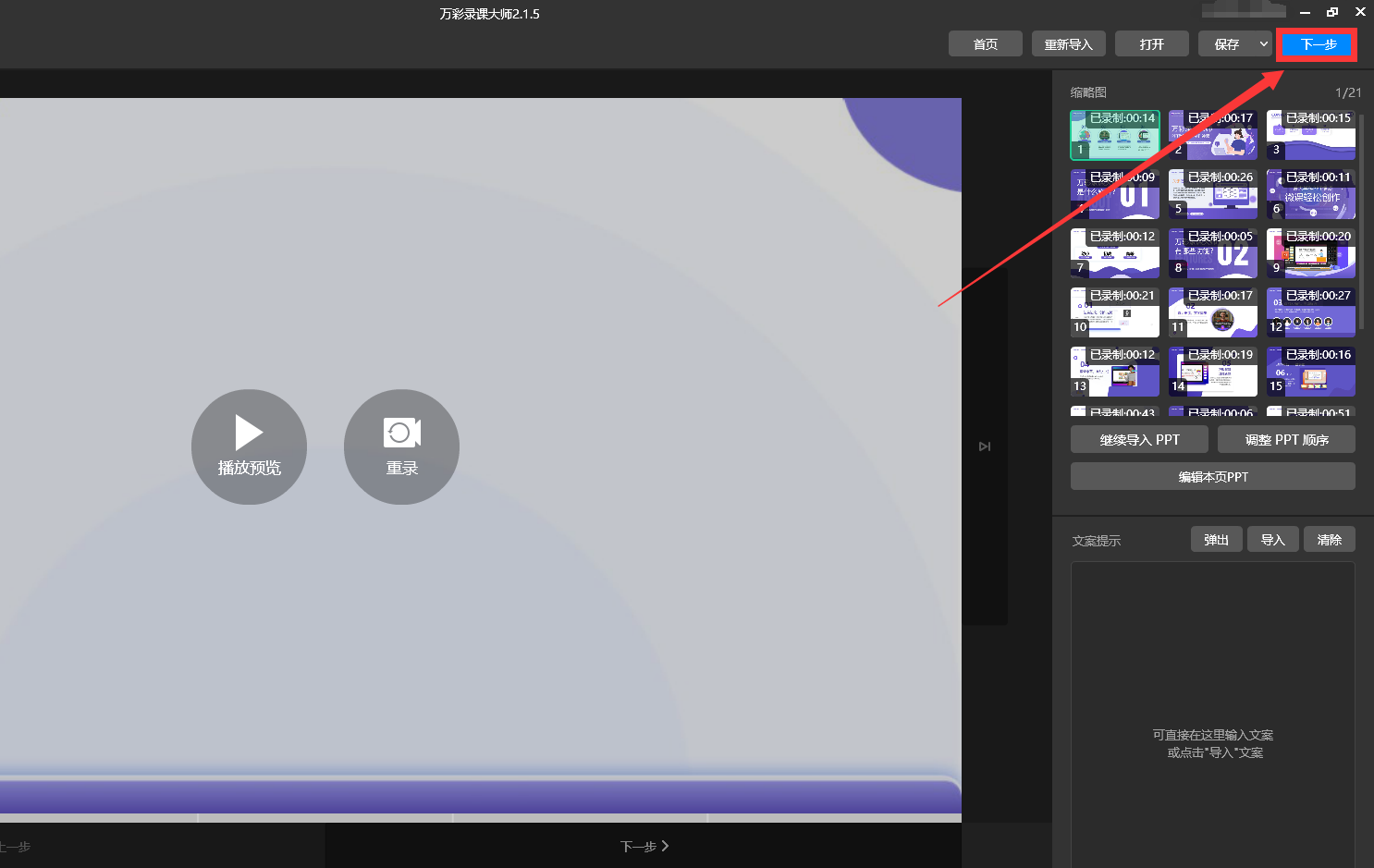Select slide thumbnail 3 recorded 00:15
Viewport: 1374px width, 868px height.
click(x=1311, y=135)
